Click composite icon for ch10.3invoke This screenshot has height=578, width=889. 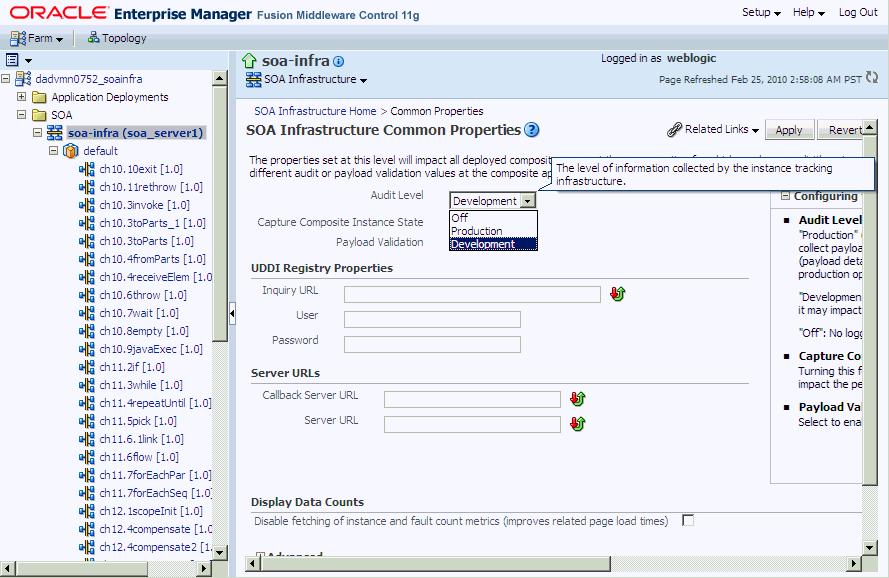click(87, 205)
